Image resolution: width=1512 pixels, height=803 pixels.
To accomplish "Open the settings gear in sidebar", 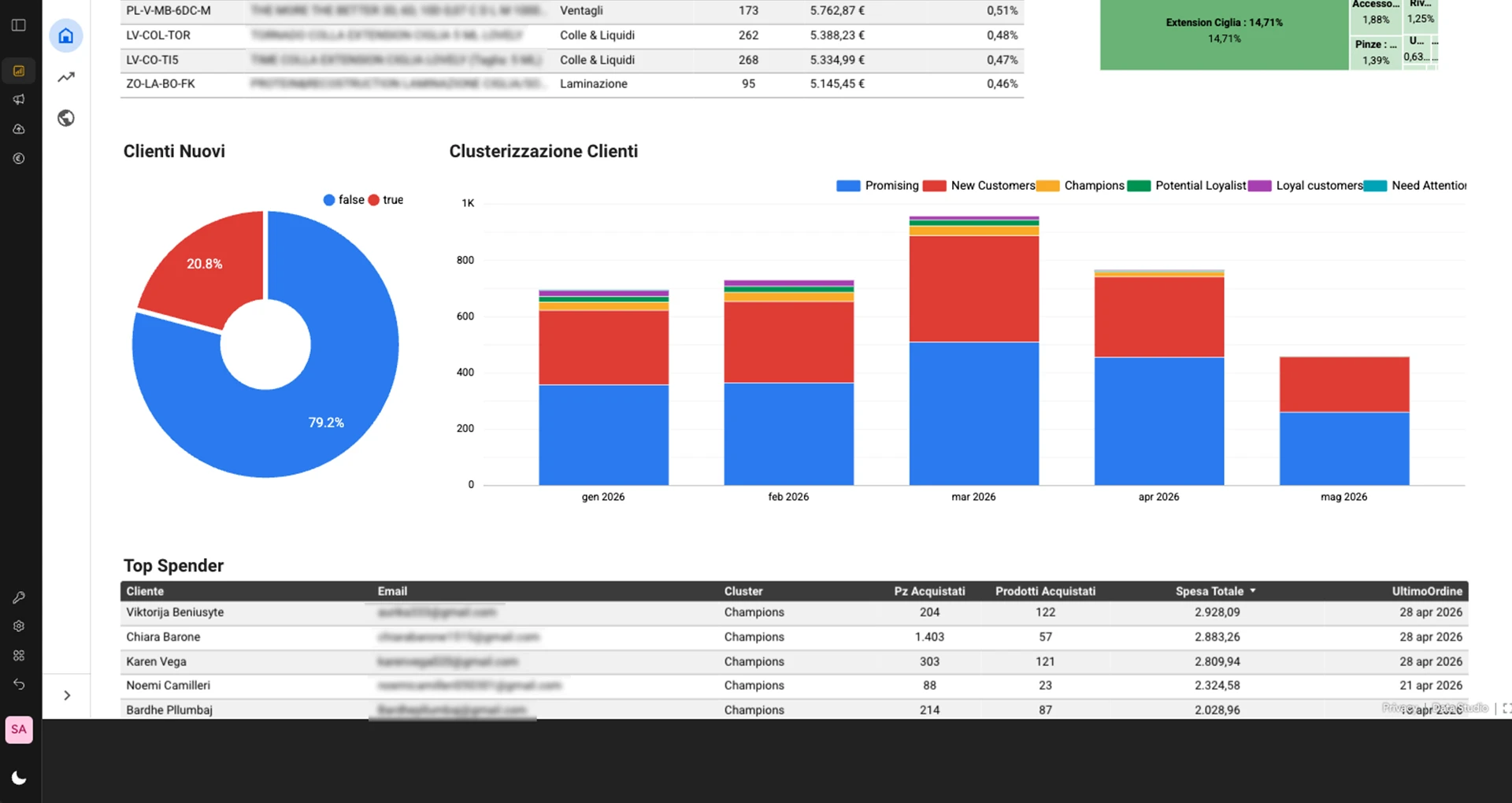I will (19, 627).
